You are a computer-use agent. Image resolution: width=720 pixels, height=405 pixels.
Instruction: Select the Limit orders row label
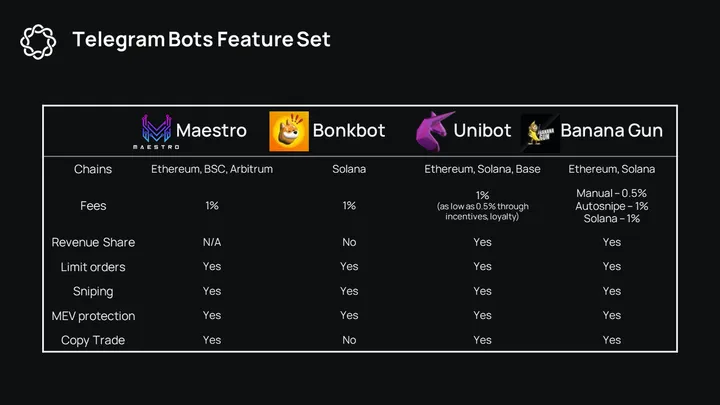coord(93,266)
